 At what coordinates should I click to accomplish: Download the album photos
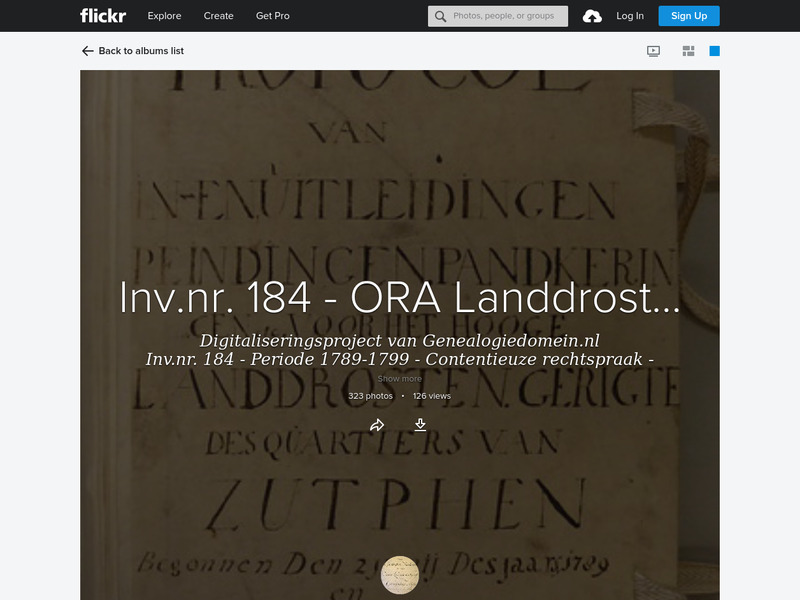coord(419,425)
